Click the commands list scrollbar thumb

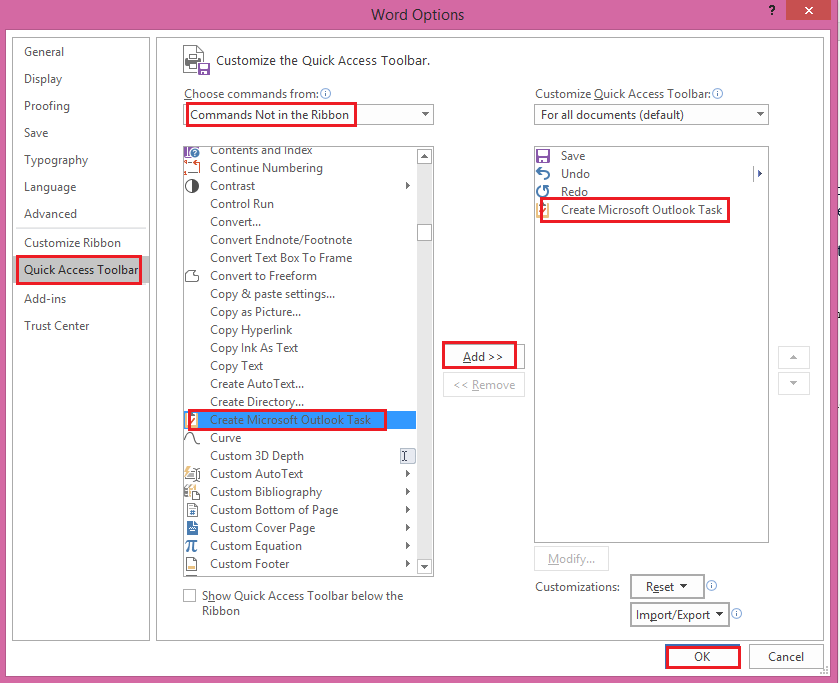click(x=424, y=232)
